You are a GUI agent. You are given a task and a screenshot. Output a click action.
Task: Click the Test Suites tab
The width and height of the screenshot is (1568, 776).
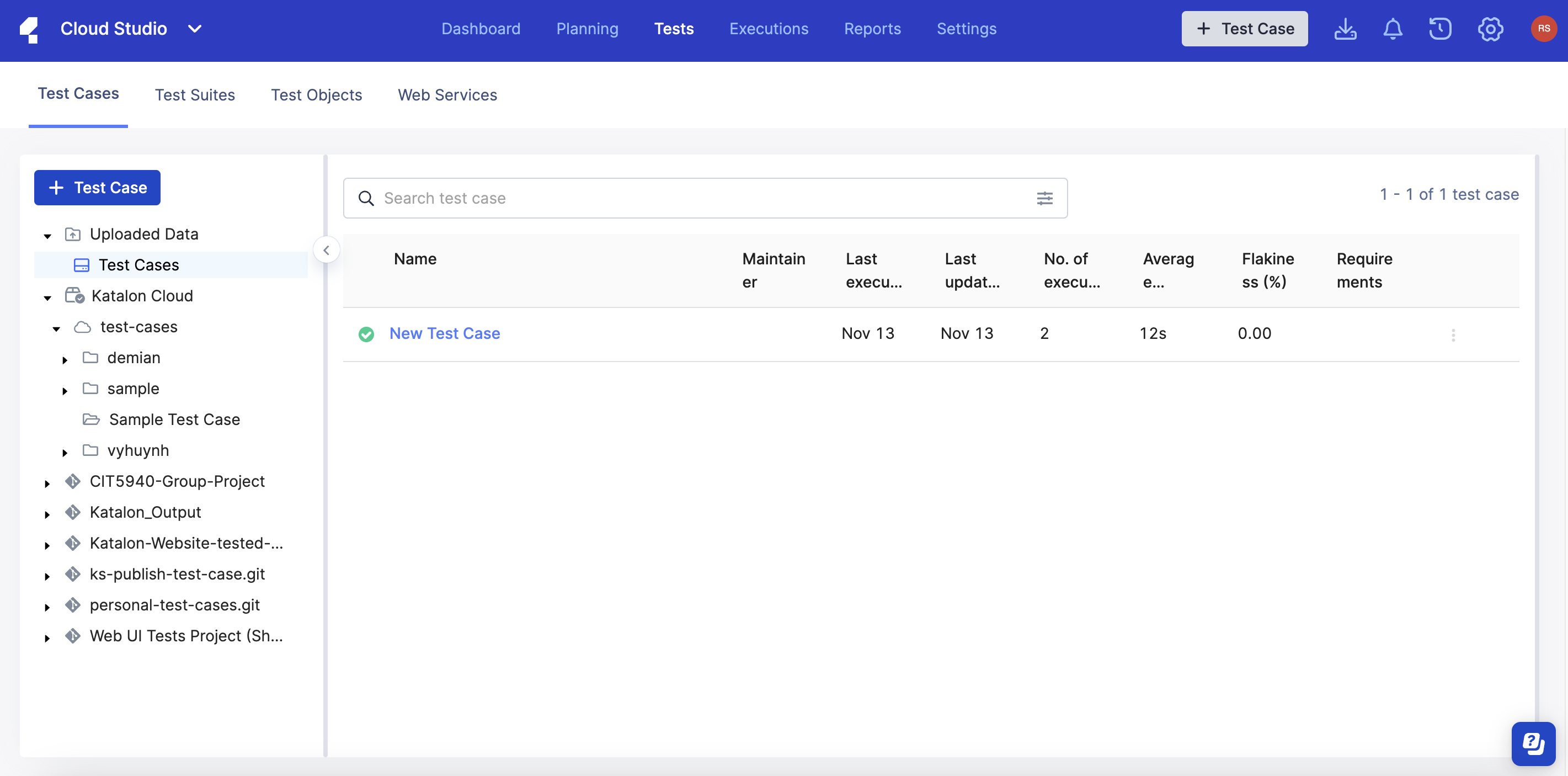point(194,93)
